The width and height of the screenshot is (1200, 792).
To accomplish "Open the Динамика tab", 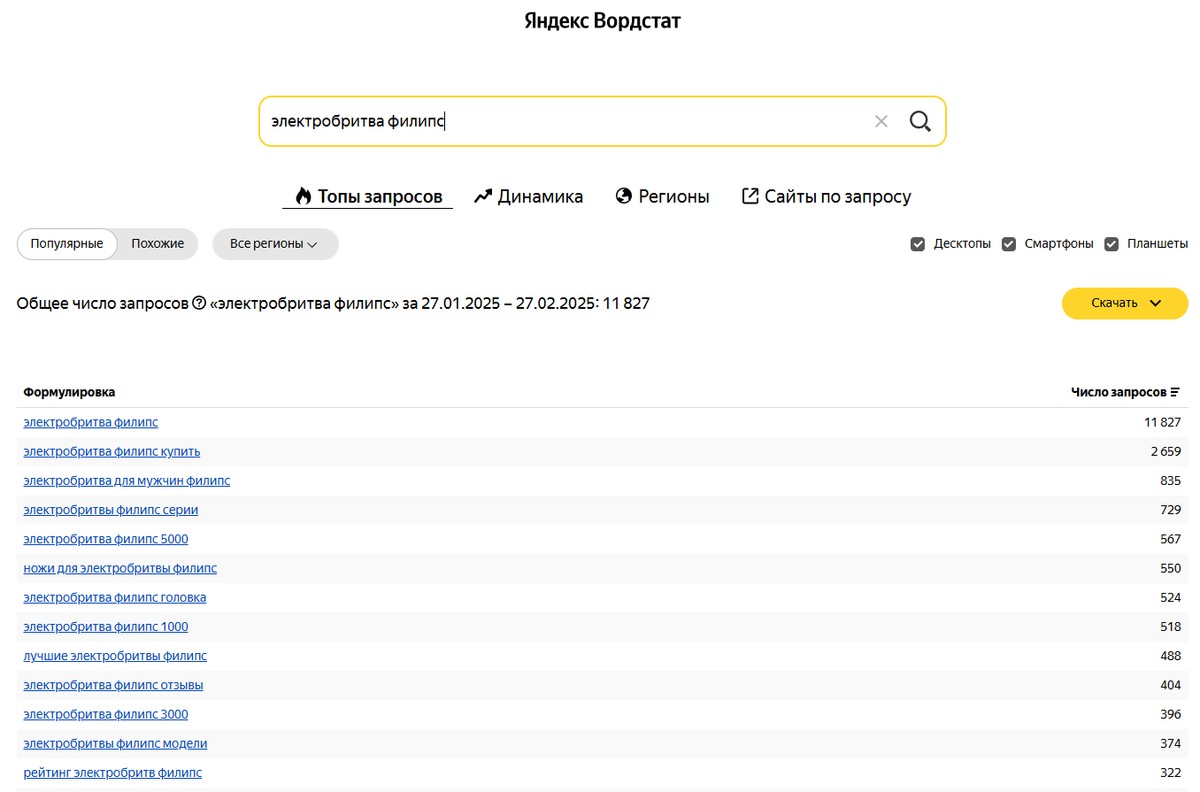I will [x=529, y=196].
